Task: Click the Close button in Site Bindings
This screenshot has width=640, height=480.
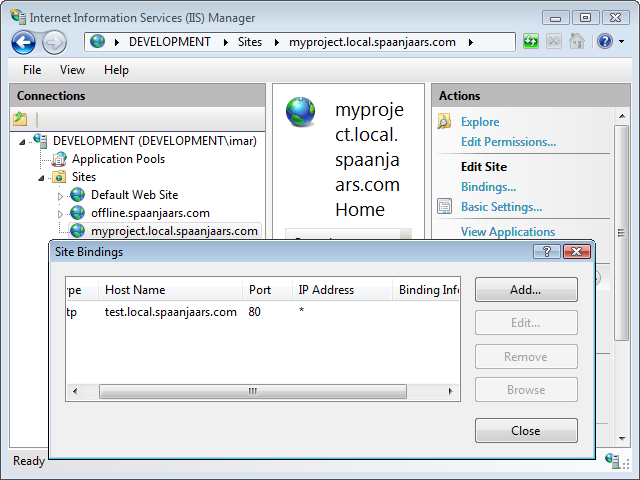Action: pyautogui.click(x=526, y=431)
